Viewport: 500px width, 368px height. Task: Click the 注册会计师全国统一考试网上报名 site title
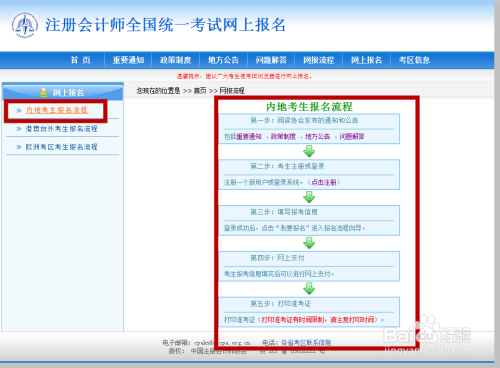point(165,25)
